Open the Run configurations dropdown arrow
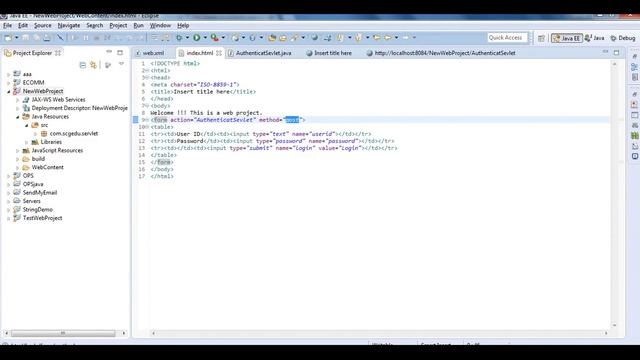This screenshot has height=360, width=640. [x=205, y=38]
